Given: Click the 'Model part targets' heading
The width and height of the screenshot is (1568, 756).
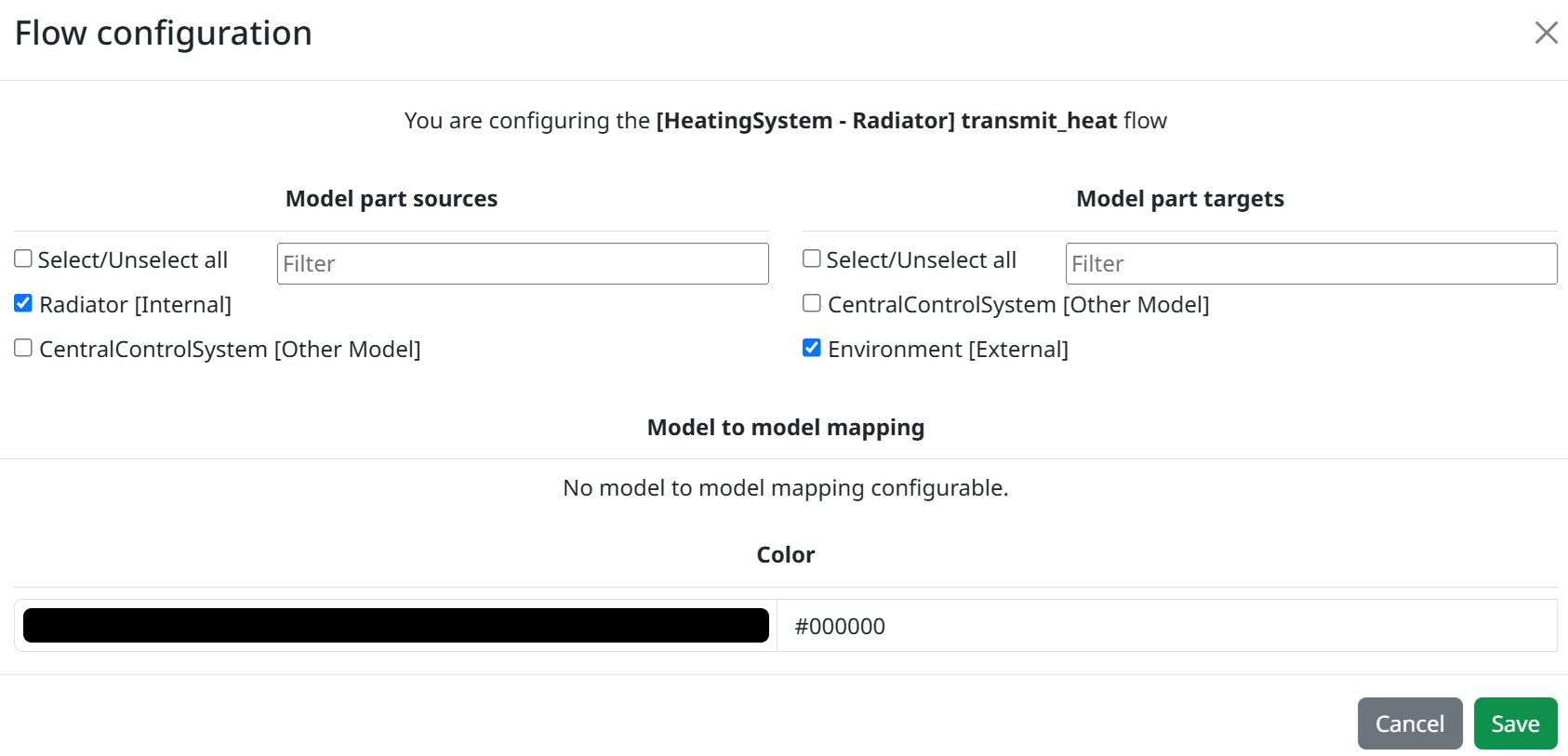Looking at the screenshot, I should click(x=1180, y=199).
